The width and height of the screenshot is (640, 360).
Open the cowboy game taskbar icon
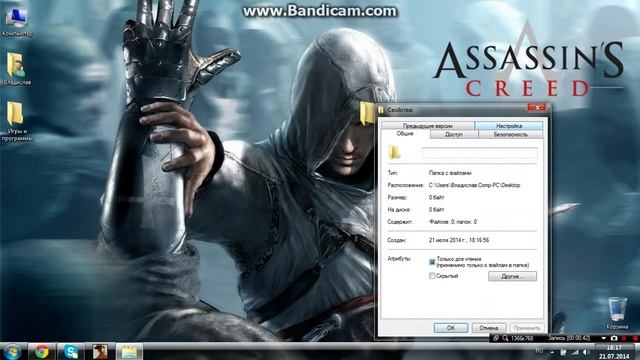(x=100, y=351)
